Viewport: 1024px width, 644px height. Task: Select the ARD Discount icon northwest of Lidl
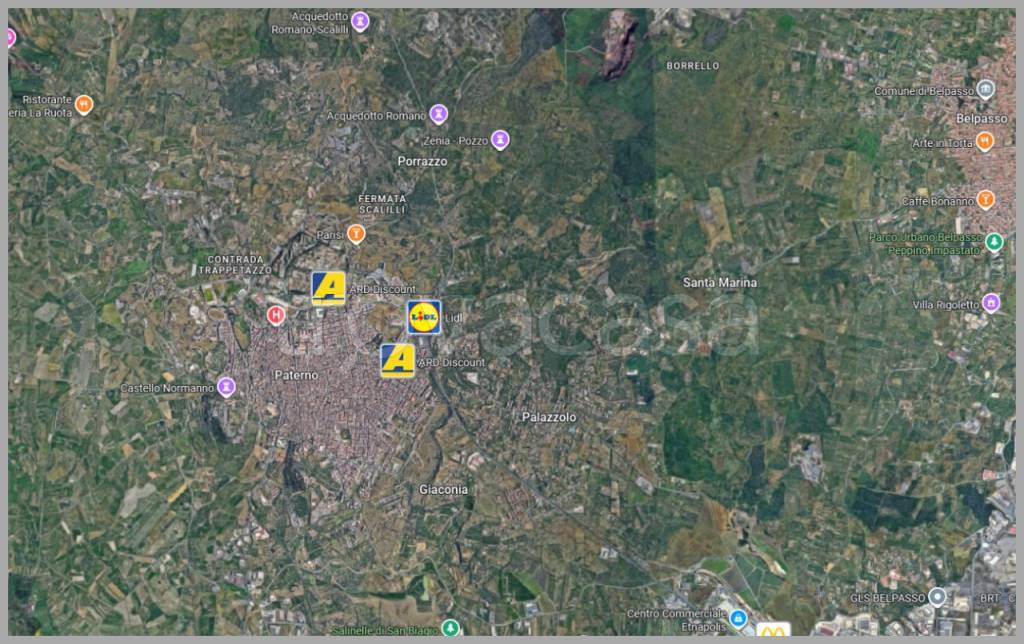click(328, 288)
